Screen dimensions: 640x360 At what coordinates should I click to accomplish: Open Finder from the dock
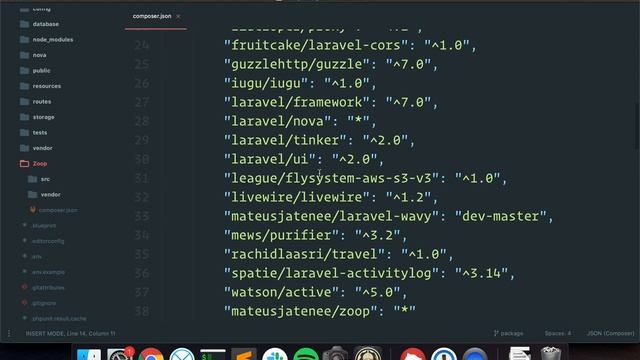pyautogui.click(x=89, y=354)
